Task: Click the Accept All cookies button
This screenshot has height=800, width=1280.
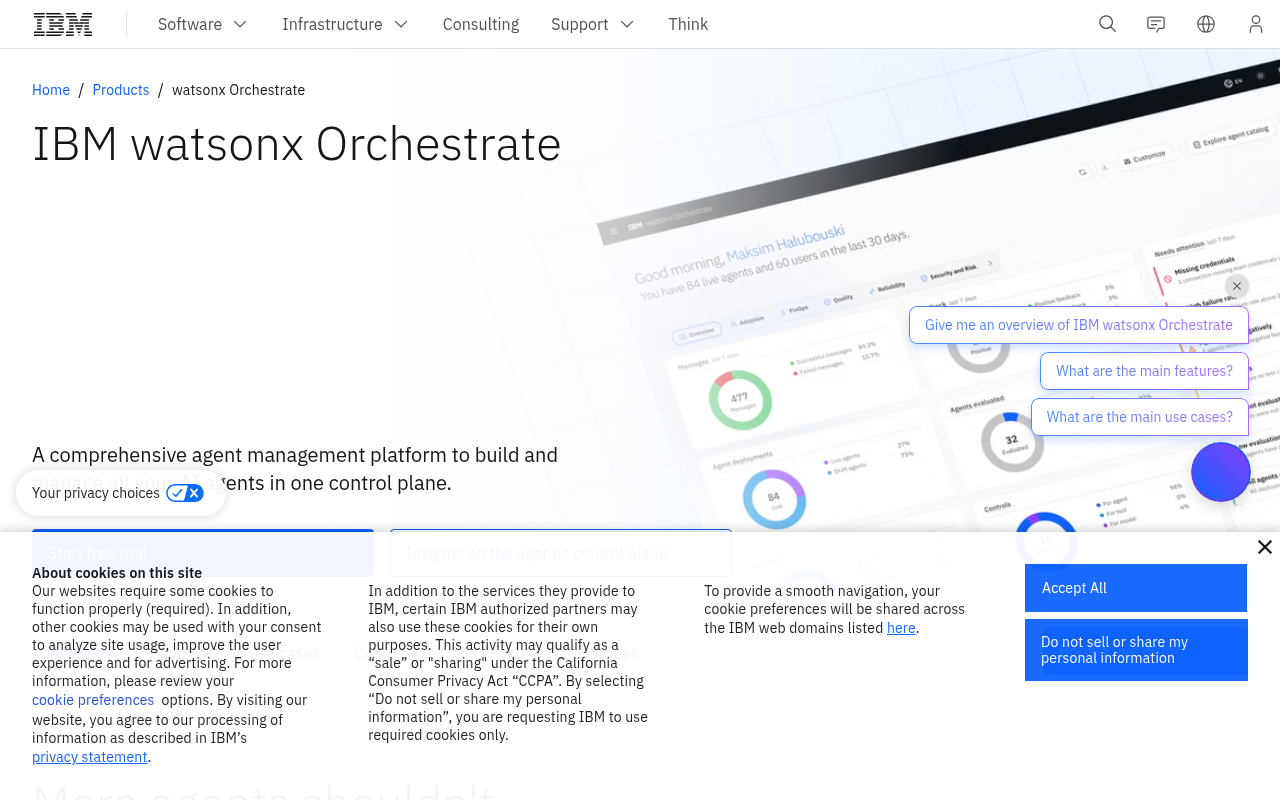Action: pyautogui.click(x=1136, y=588)
